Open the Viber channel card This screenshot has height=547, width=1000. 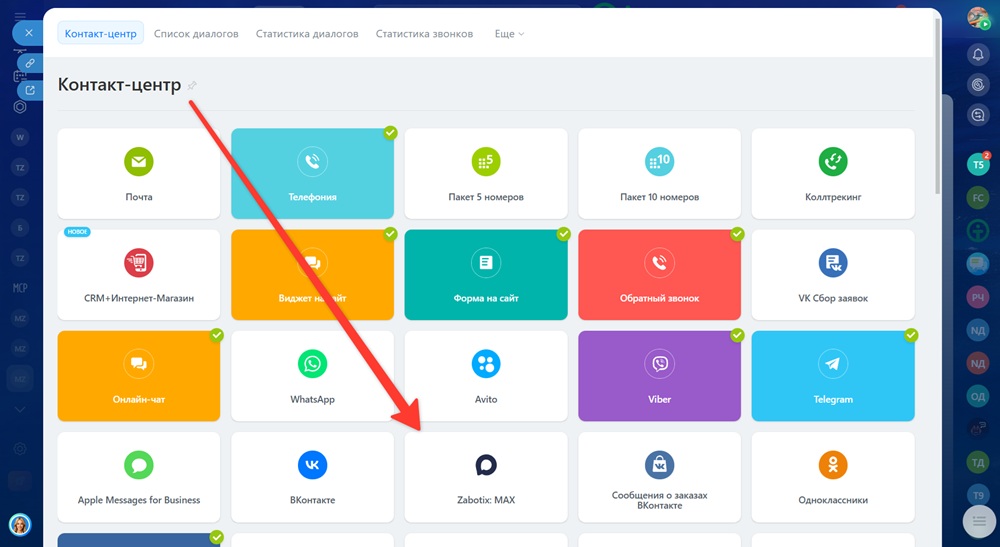point(659,376)
